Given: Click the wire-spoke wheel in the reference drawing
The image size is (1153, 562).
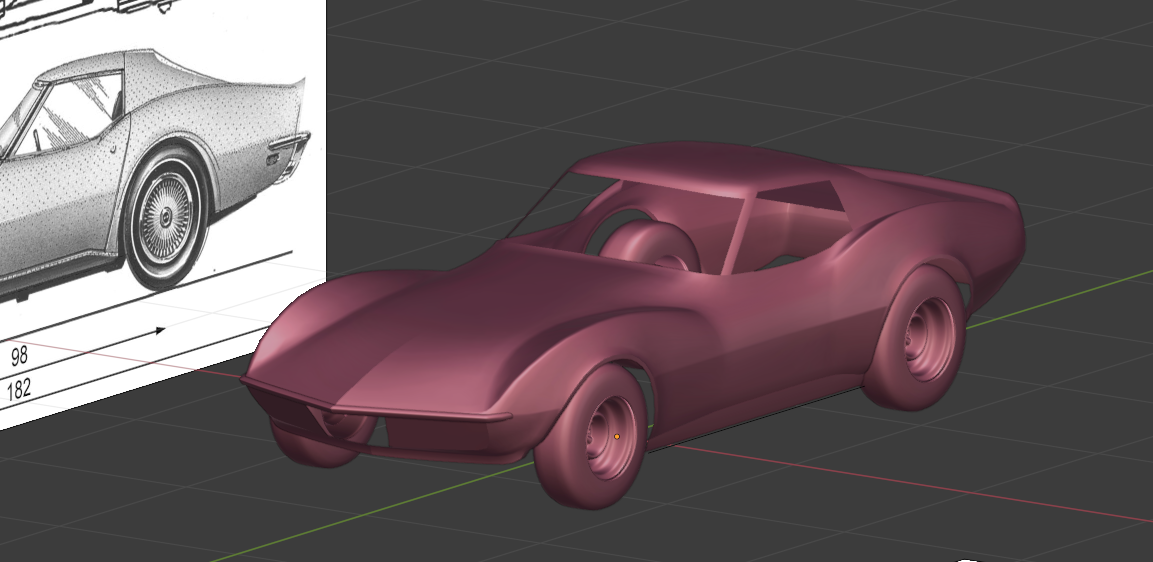Looking at the screenshot, I should [166, 216].
